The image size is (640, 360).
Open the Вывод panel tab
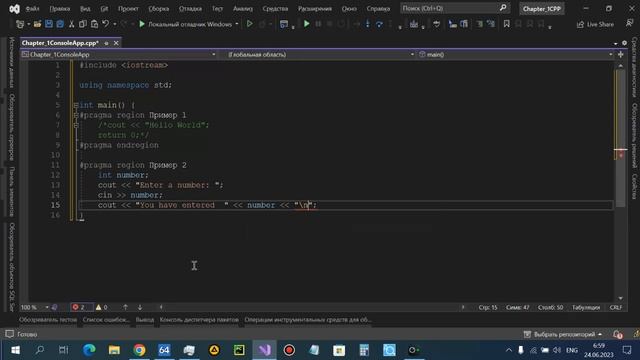coord(144,320)
